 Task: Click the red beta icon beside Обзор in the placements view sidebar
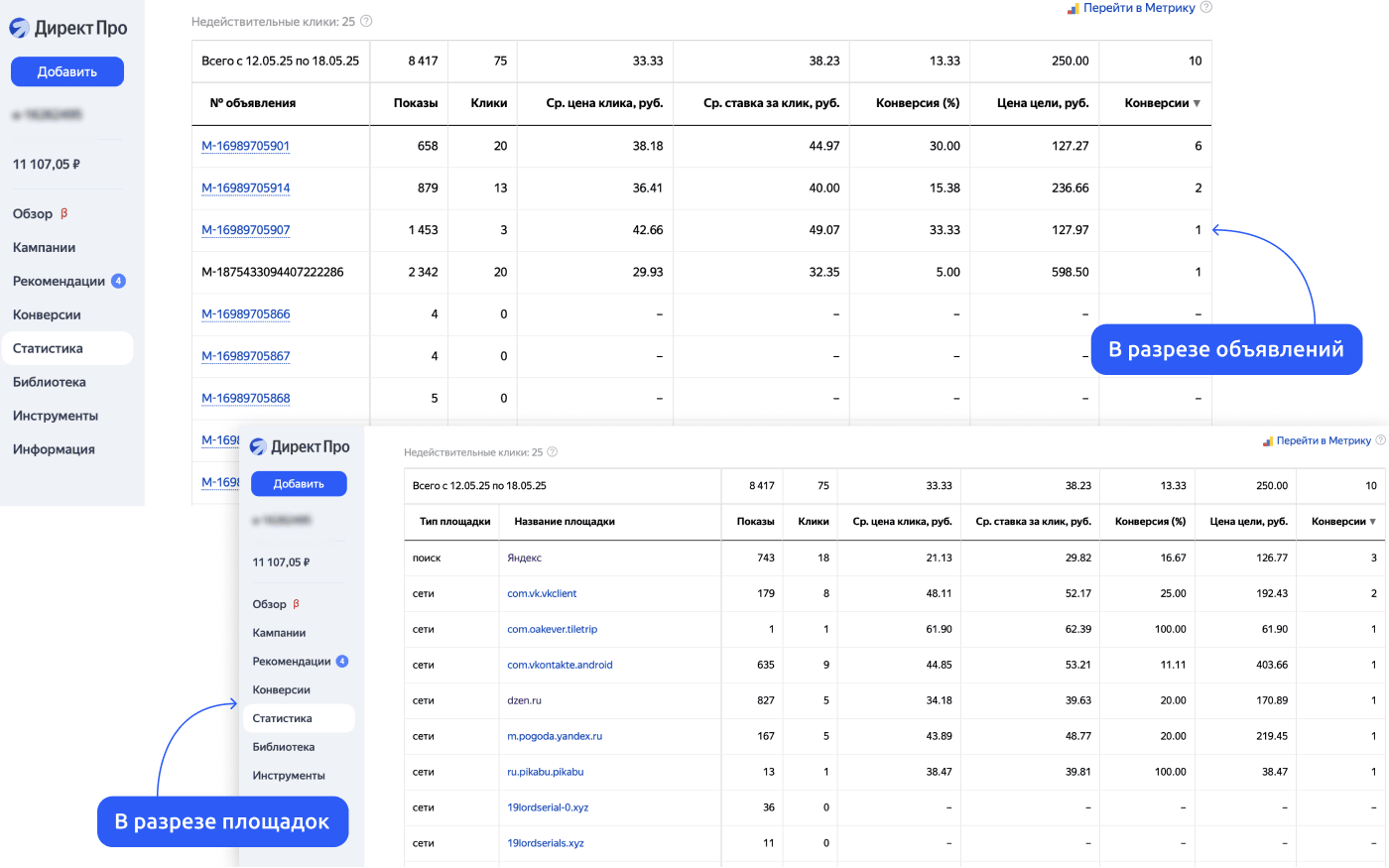(296, 604)
